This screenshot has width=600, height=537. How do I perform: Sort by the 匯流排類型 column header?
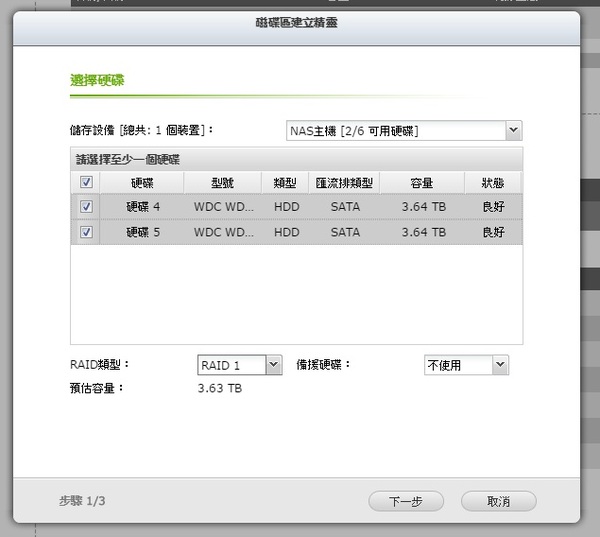(345, 183)
